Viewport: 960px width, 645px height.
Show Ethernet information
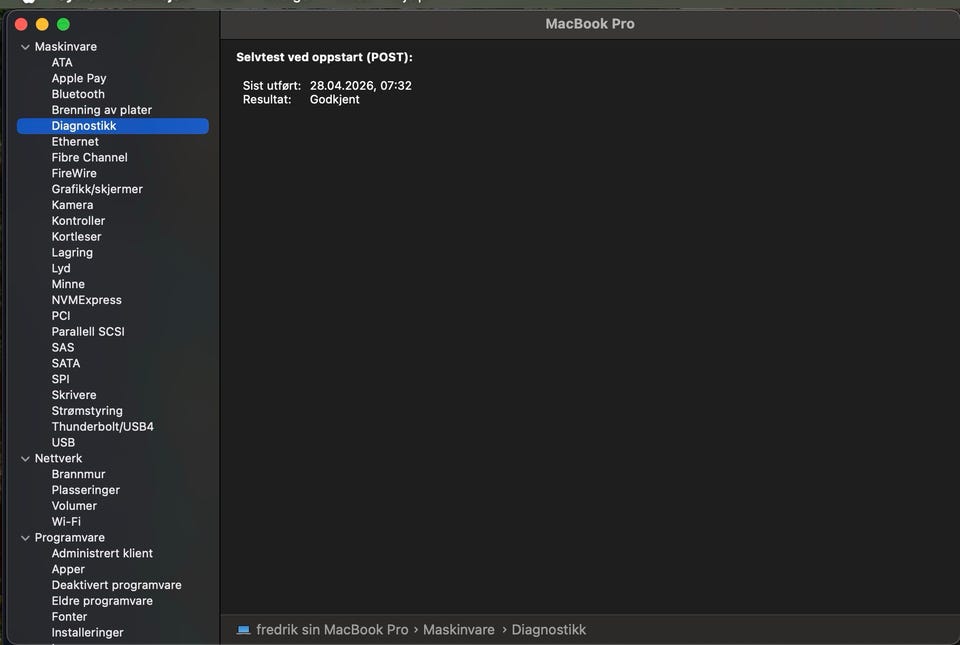[x=75, y=142]
